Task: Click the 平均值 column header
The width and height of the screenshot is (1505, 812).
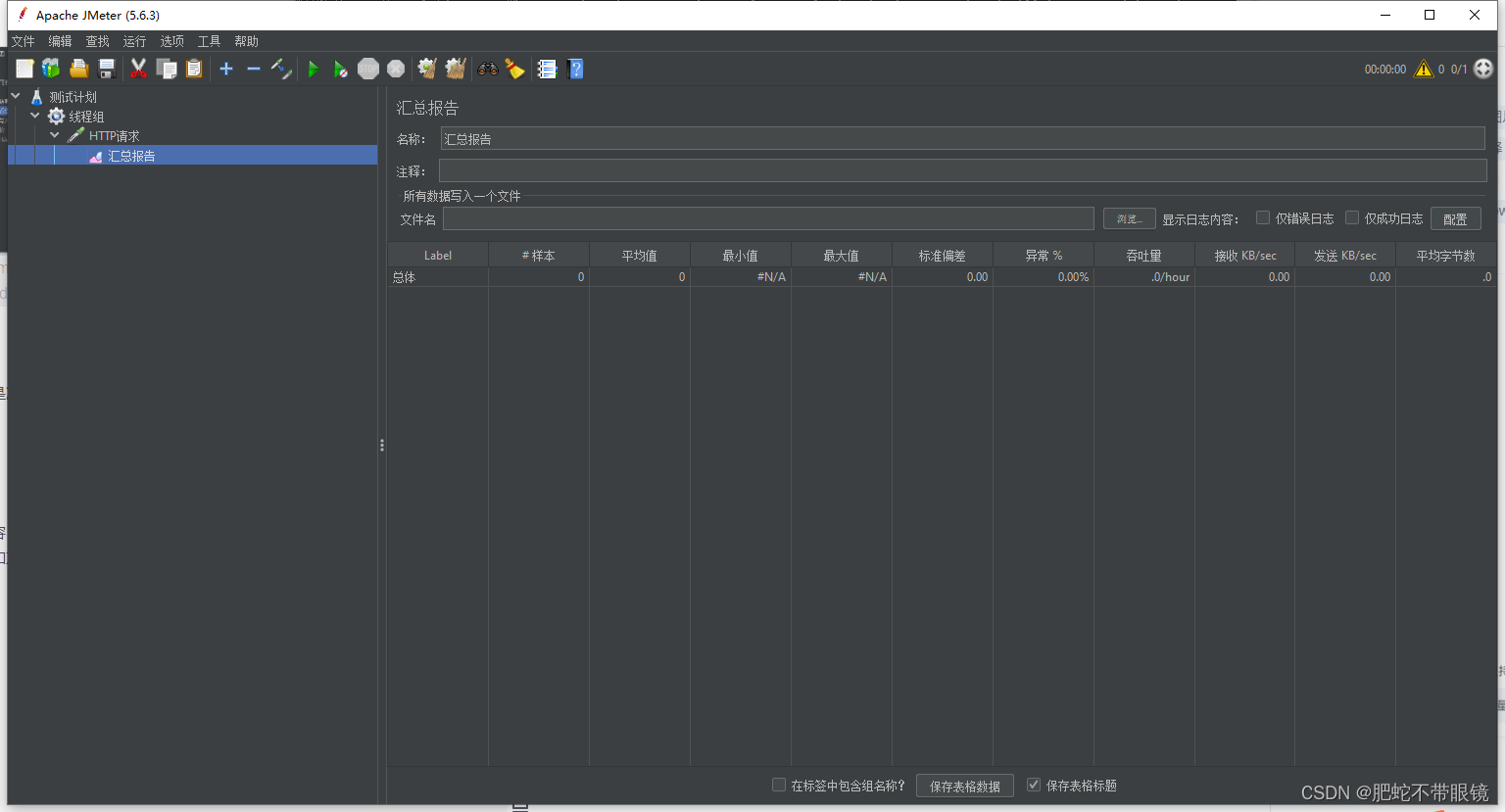Action: 639,255
